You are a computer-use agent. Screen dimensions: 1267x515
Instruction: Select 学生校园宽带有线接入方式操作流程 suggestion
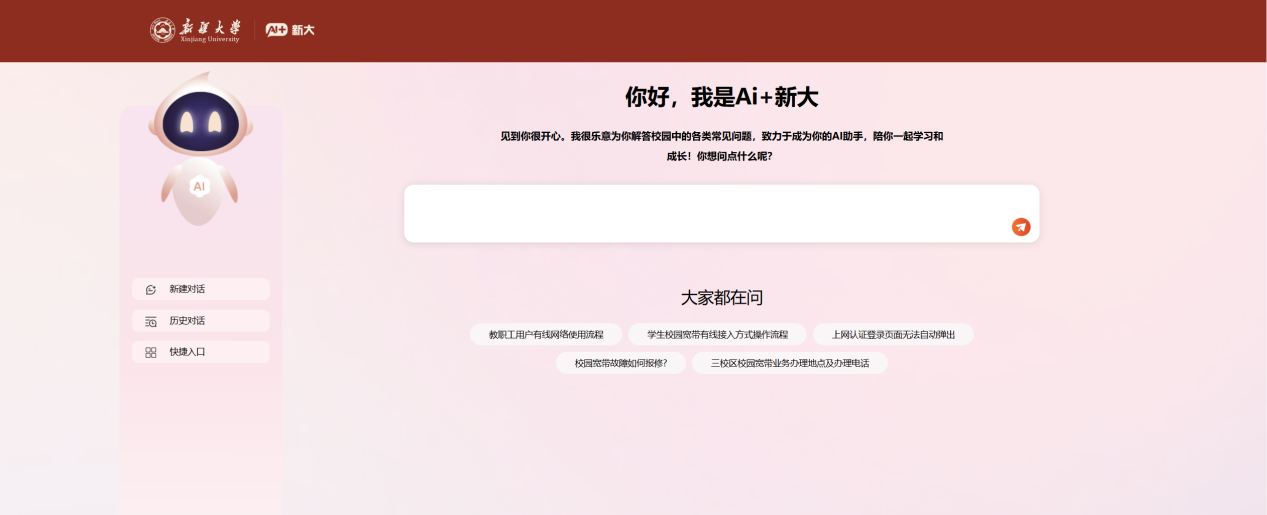click(x=717, y=334)
